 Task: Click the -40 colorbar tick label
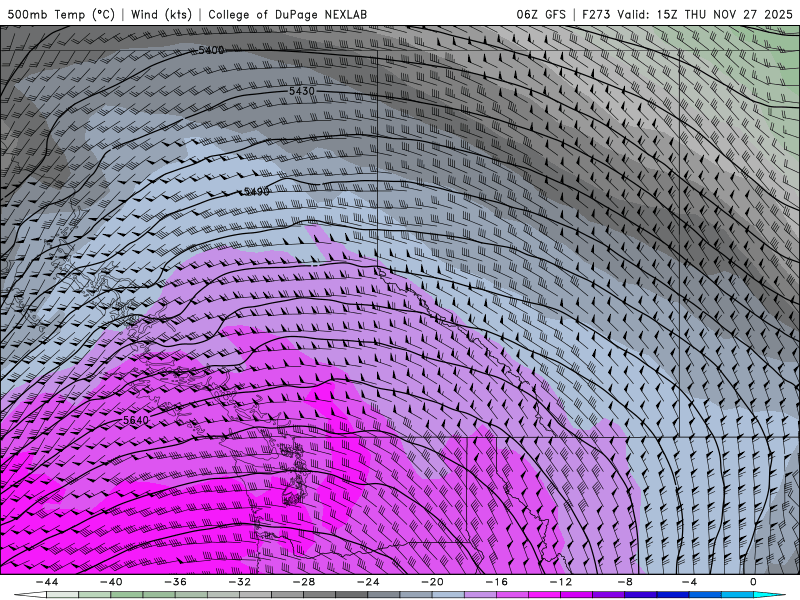click(111, 582)
